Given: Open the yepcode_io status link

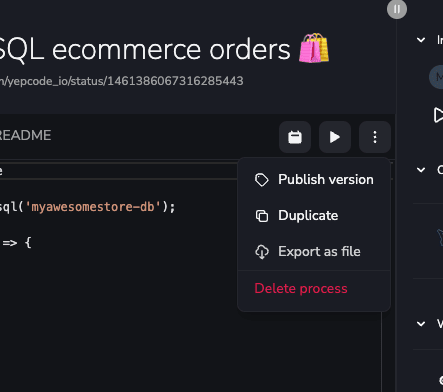Looking at the screenshot, I should 121,81.
